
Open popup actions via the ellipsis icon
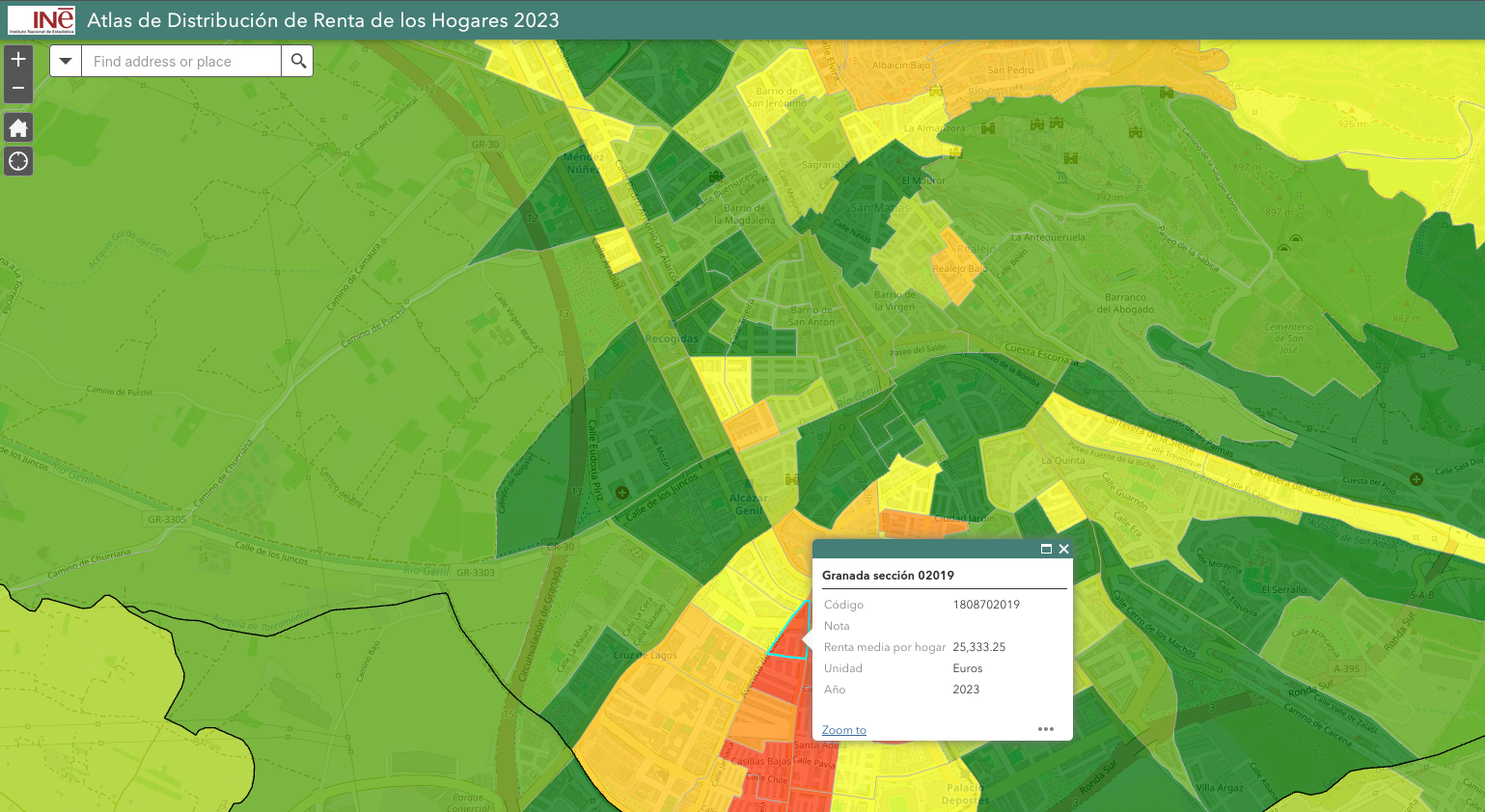pyautogui.click(x=1046, y=729)
